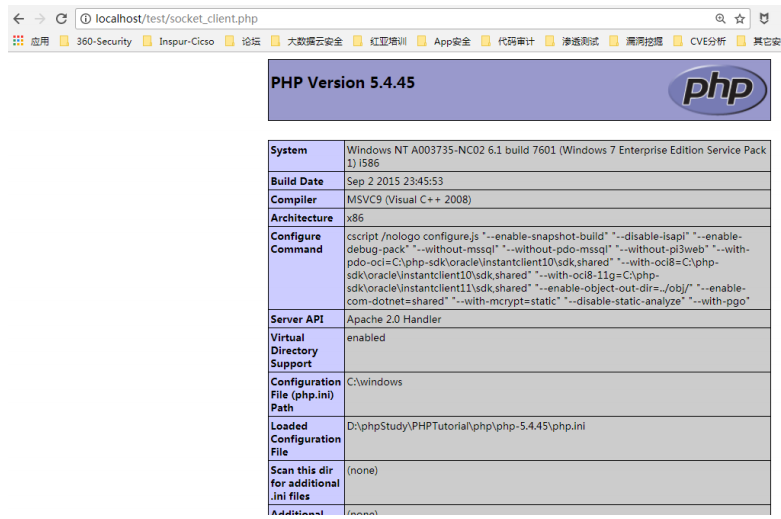Click the System row label

pos(289,150)
